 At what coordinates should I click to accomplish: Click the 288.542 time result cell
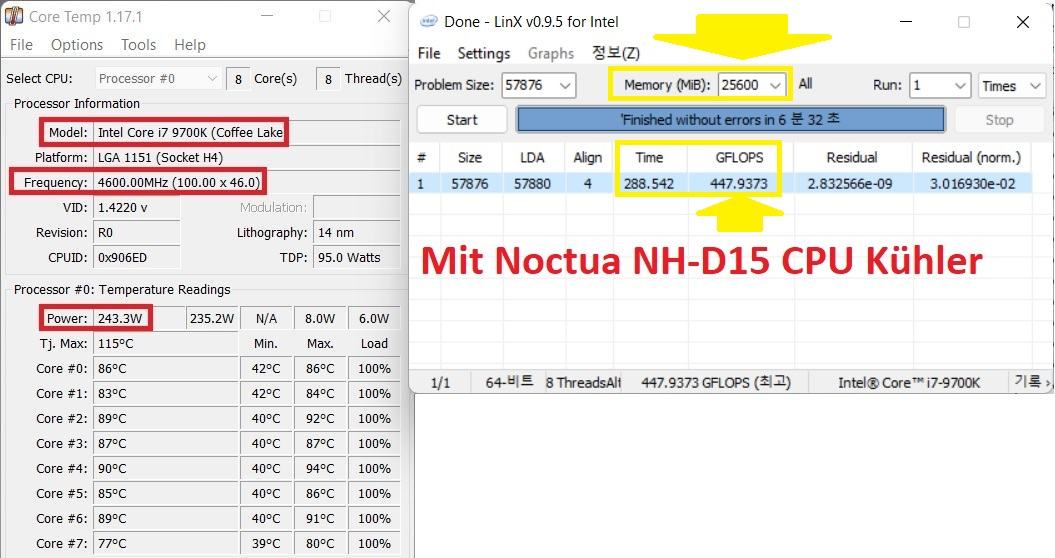coord(649,184)
